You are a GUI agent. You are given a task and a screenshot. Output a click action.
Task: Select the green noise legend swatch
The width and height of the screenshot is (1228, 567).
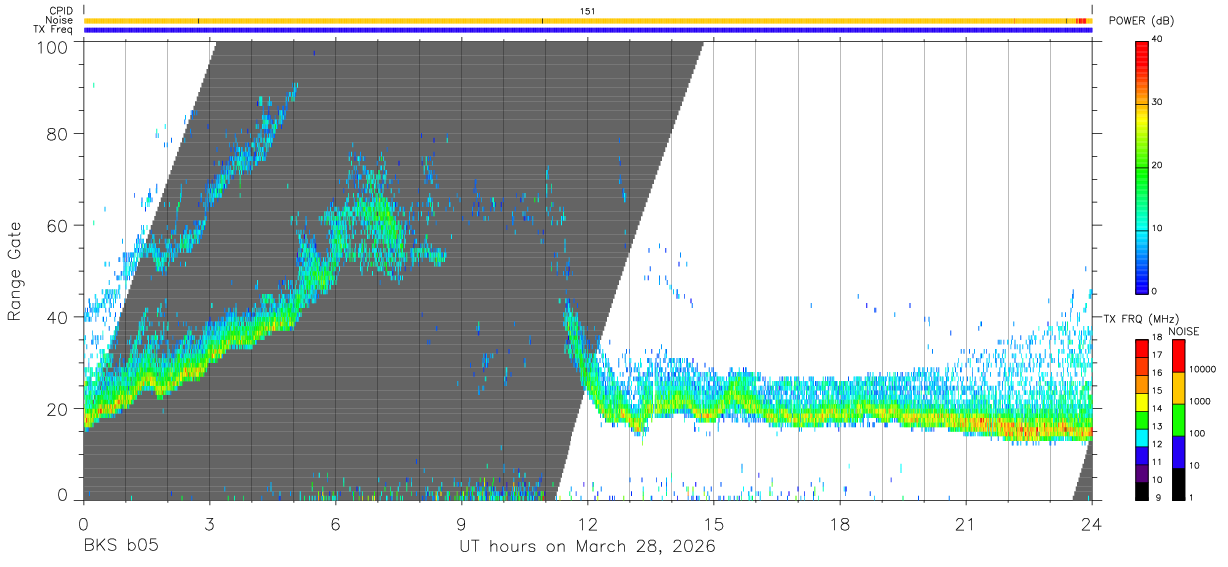1179,419
